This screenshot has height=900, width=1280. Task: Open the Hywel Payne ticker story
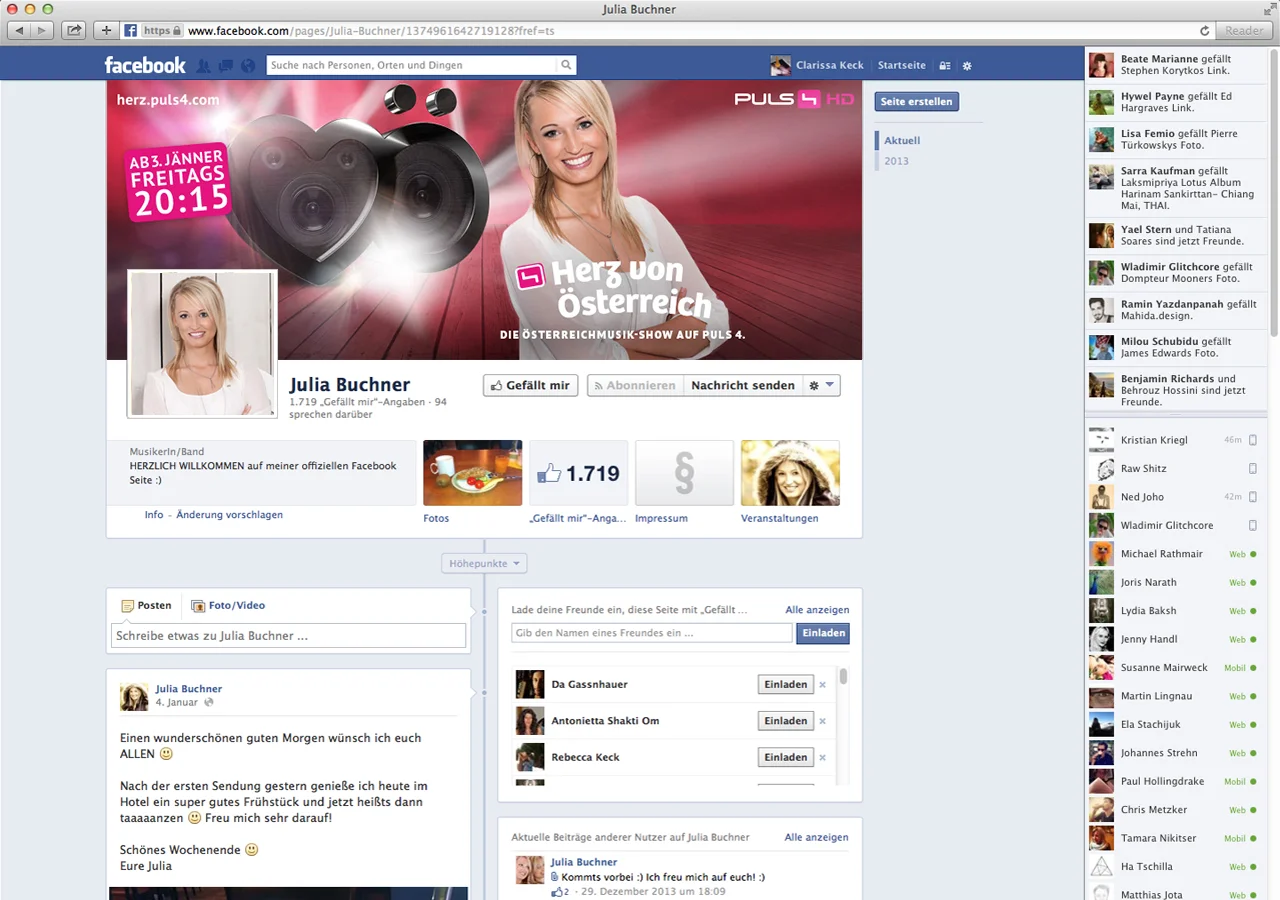point(1176,102)
